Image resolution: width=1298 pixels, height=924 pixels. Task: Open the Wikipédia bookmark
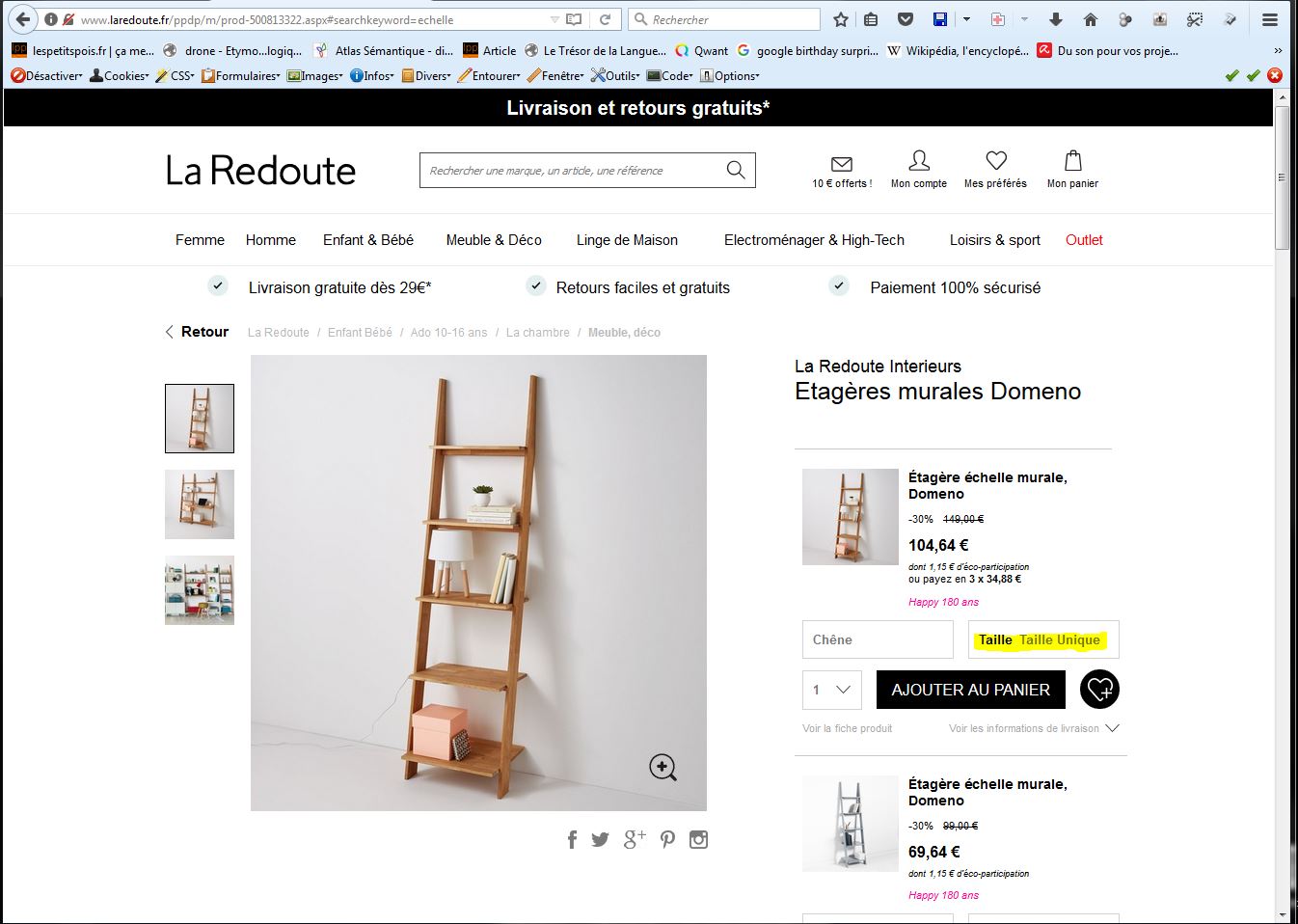(x=958, y=51)
